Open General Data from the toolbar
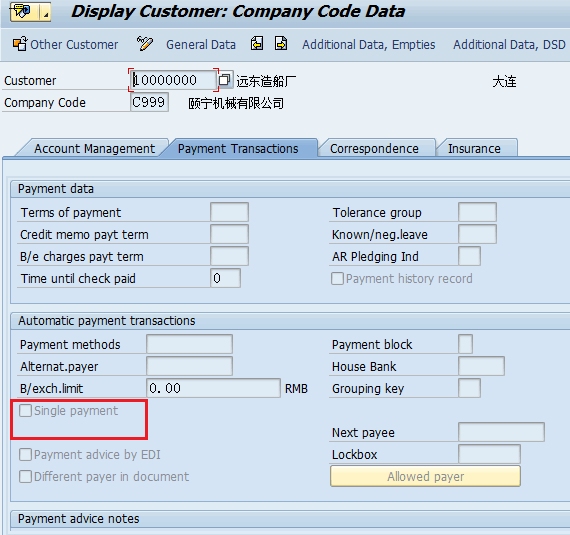 201,45
